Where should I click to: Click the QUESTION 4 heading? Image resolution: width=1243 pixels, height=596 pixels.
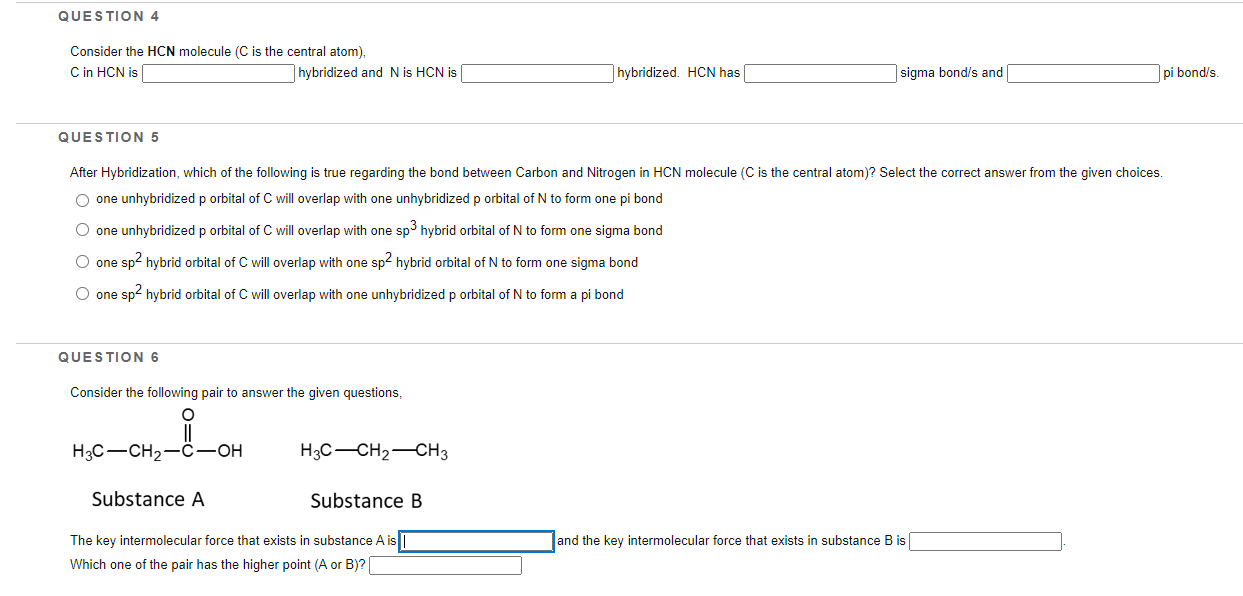click(x=109, y=16)
